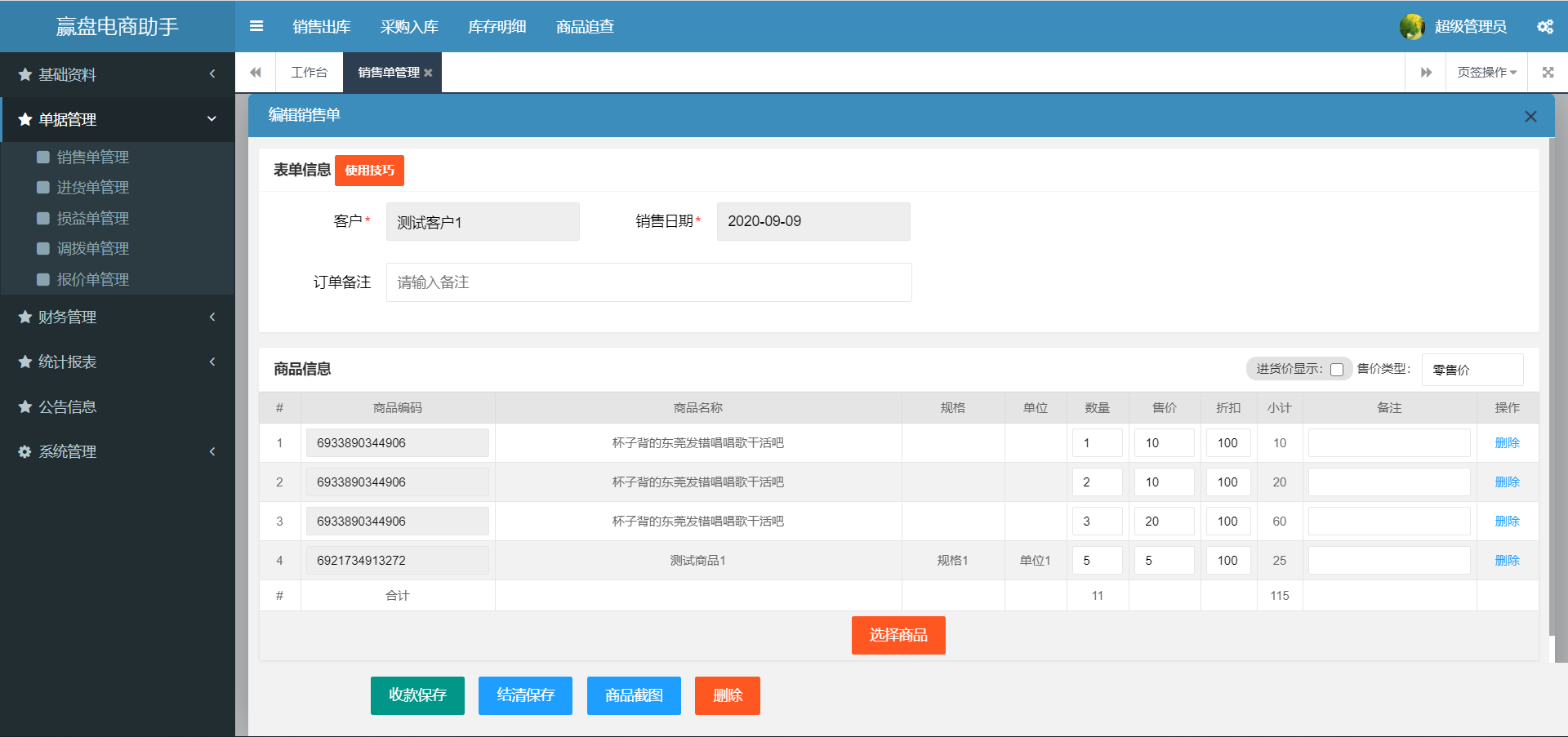The width and height of the screenshot is (1568, 737).
Task: Click the 选择商品 button
Action: 898,635
